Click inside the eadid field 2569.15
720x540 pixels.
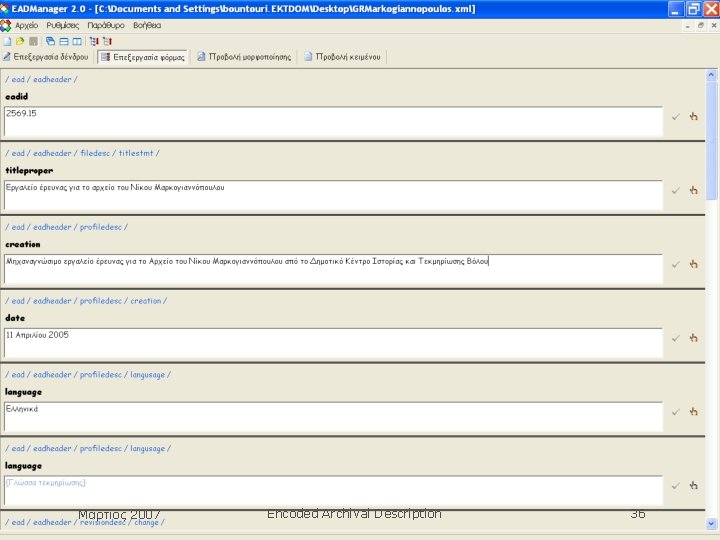click(x=333, y=121)
